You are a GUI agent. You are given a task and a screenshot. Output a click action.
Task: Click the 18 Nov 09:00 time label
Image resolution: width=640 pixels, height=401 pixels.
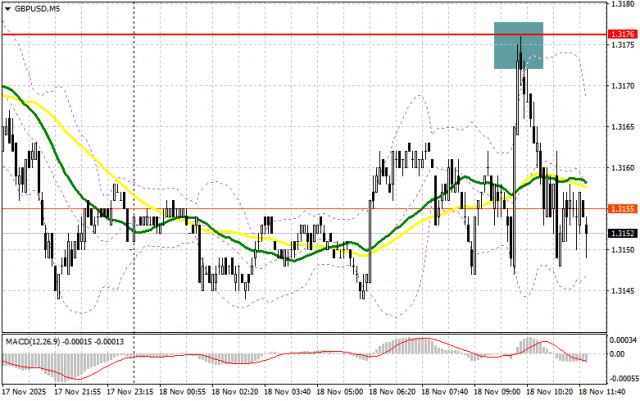(497, 392)
